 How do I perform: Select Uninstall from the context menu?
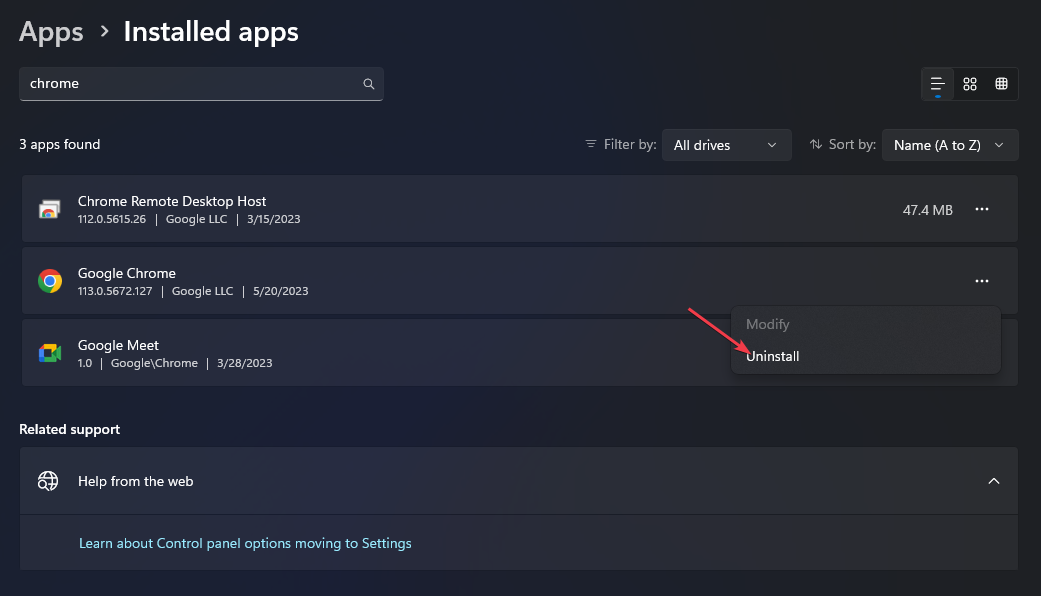[x=772, y=356]
